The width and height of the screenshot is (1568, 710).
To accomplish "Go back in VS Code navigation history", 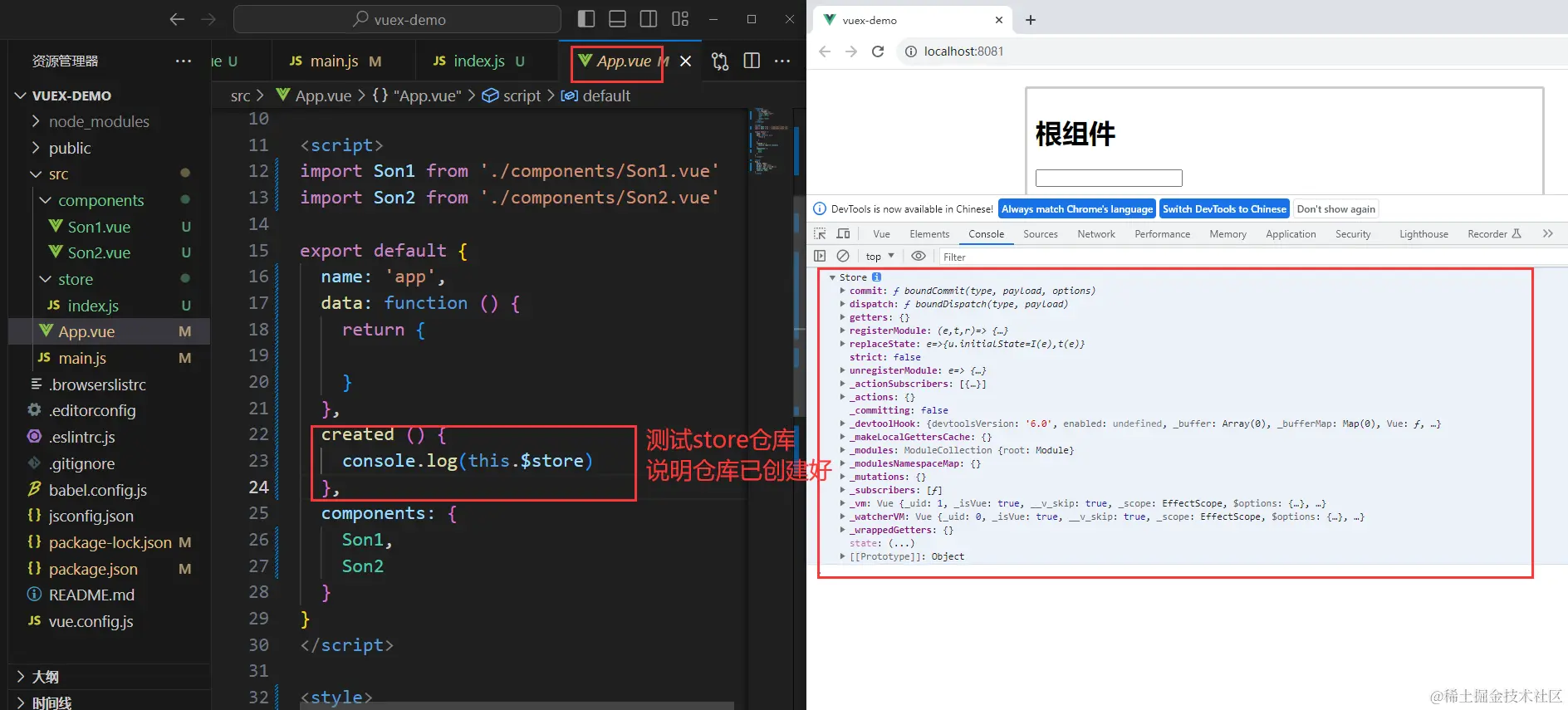I will pyautogui.click(x=176, y=19).
